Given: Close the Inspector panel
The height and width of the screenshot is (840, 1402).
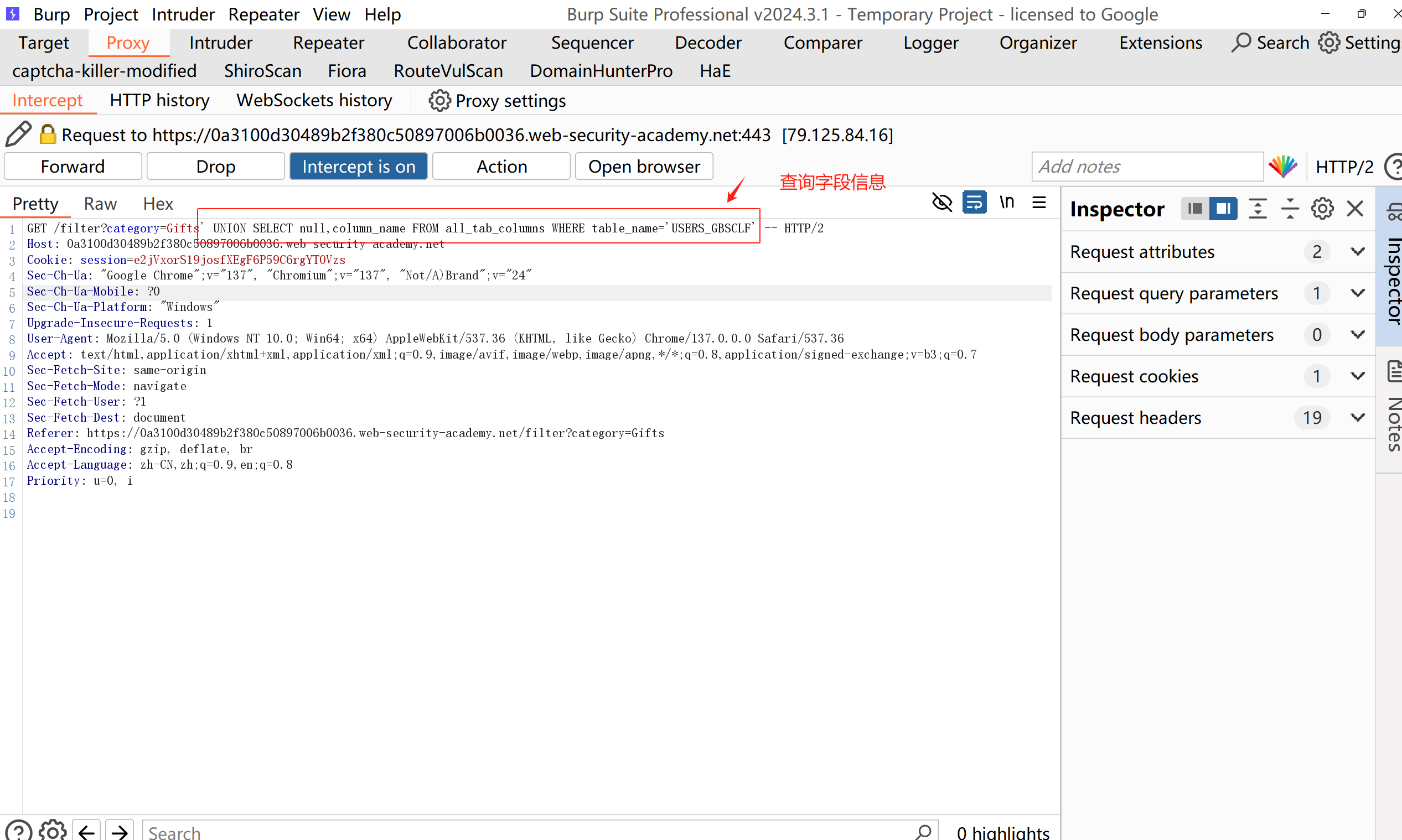Looking at the screenshot, I should click(1355, 209).
